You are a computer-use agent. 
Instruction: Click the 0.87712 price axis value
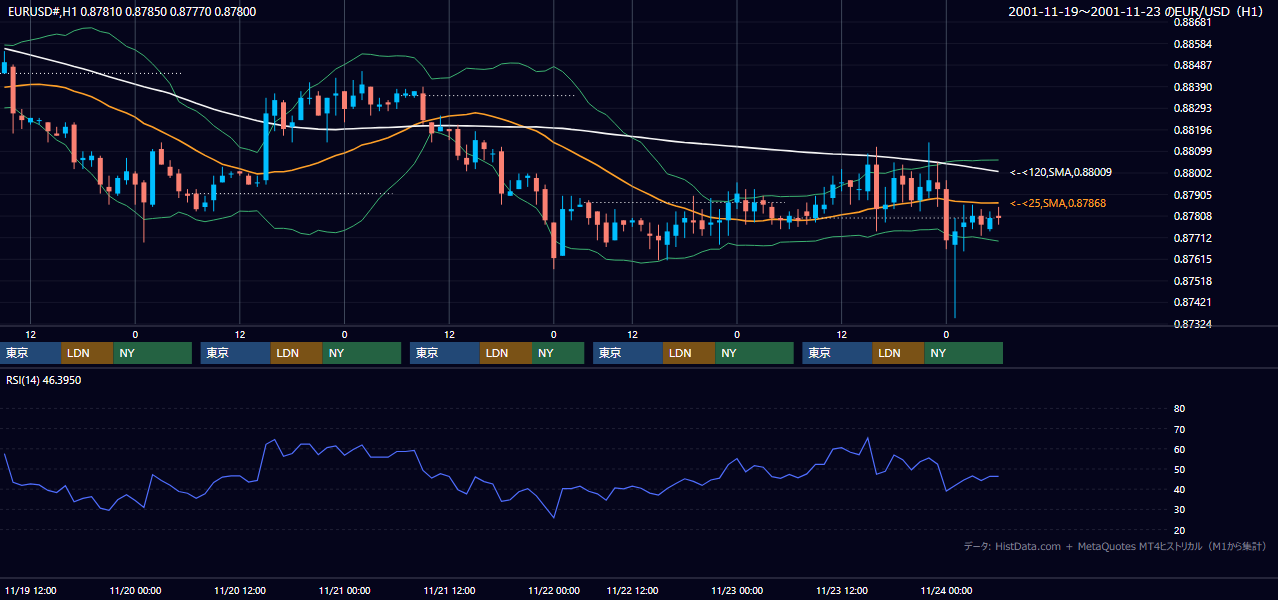point(1192,238)
